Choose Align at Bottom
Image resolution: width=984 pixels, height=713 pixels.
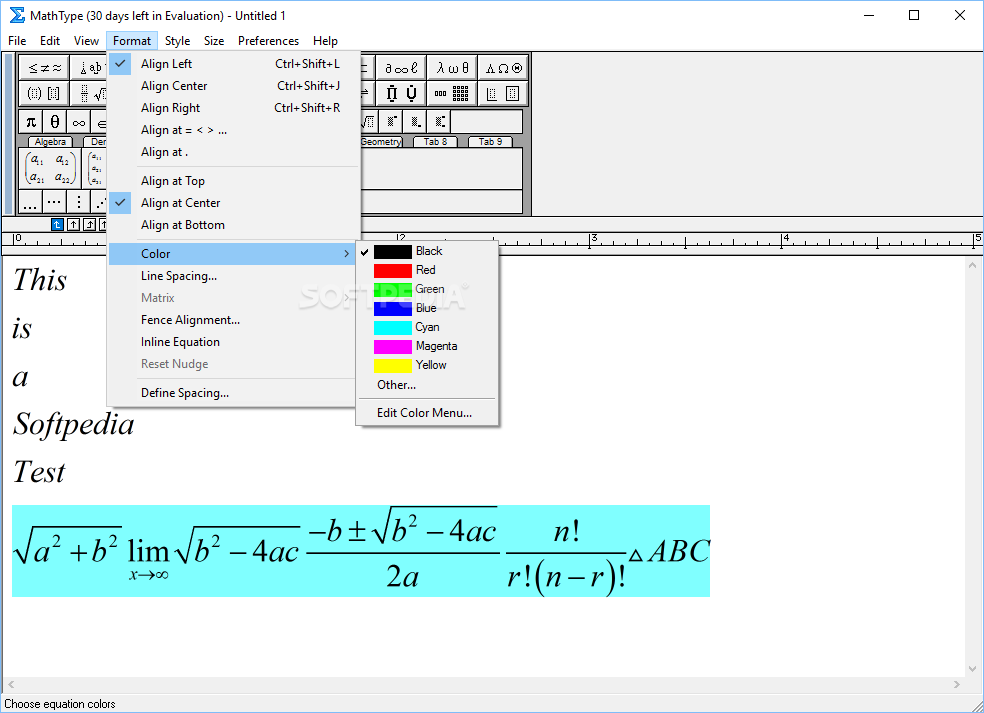tap(233, 225)
